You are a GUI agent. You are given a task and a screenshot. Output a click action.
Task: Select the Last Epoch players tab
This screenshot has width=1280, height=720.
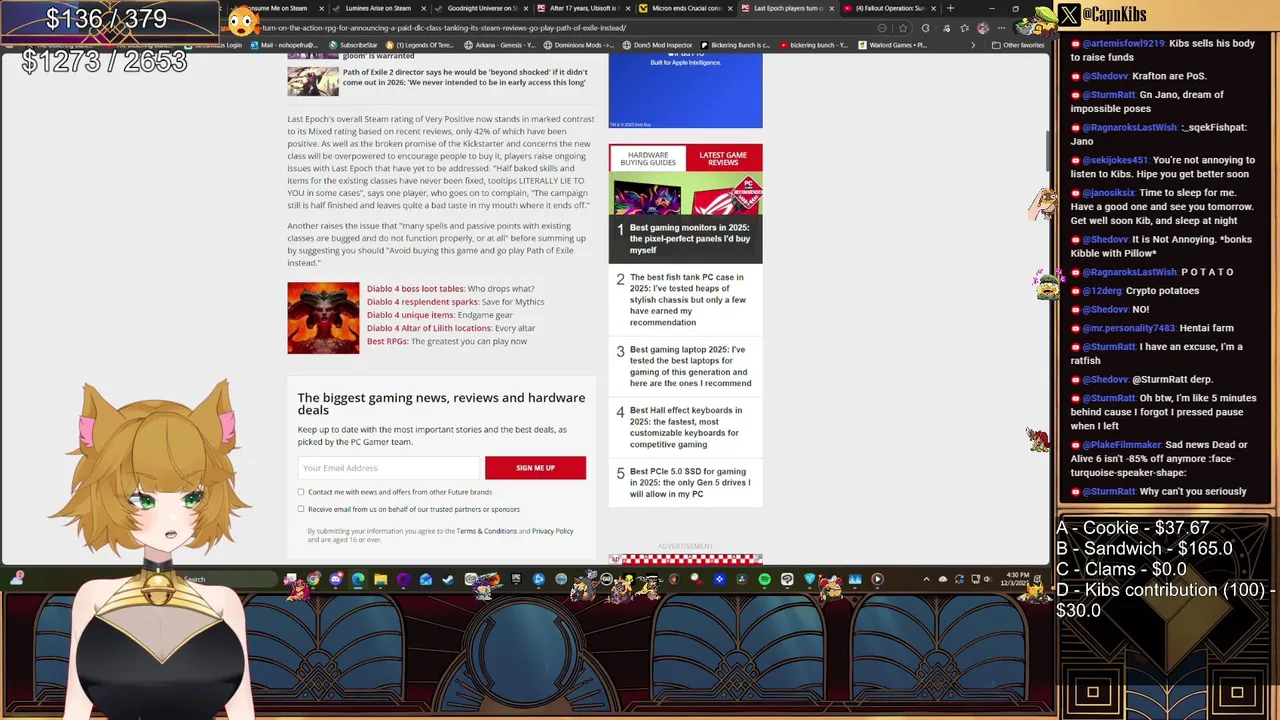(x=788, y=8)
